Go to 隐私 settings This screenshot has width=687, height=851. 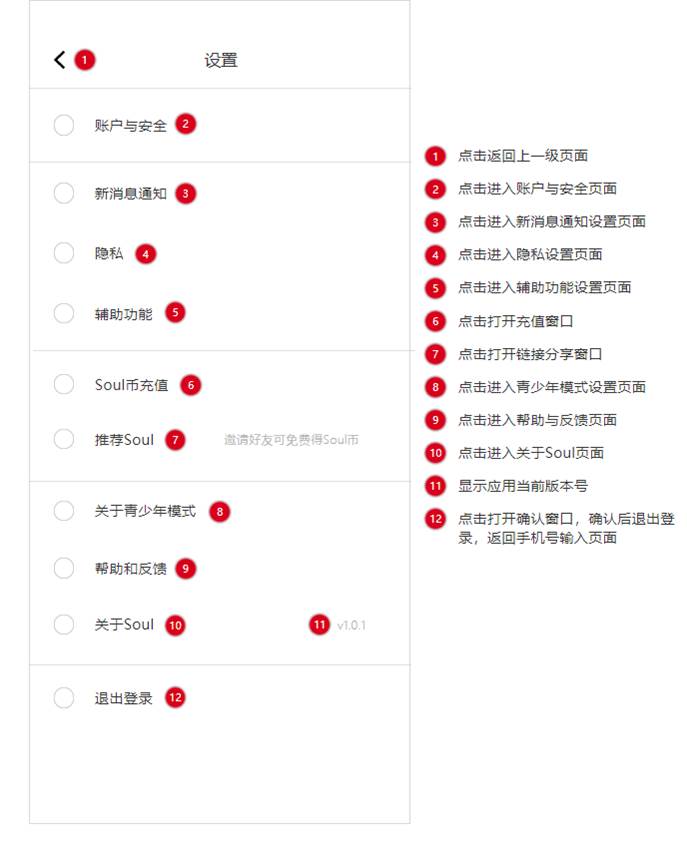109,254
